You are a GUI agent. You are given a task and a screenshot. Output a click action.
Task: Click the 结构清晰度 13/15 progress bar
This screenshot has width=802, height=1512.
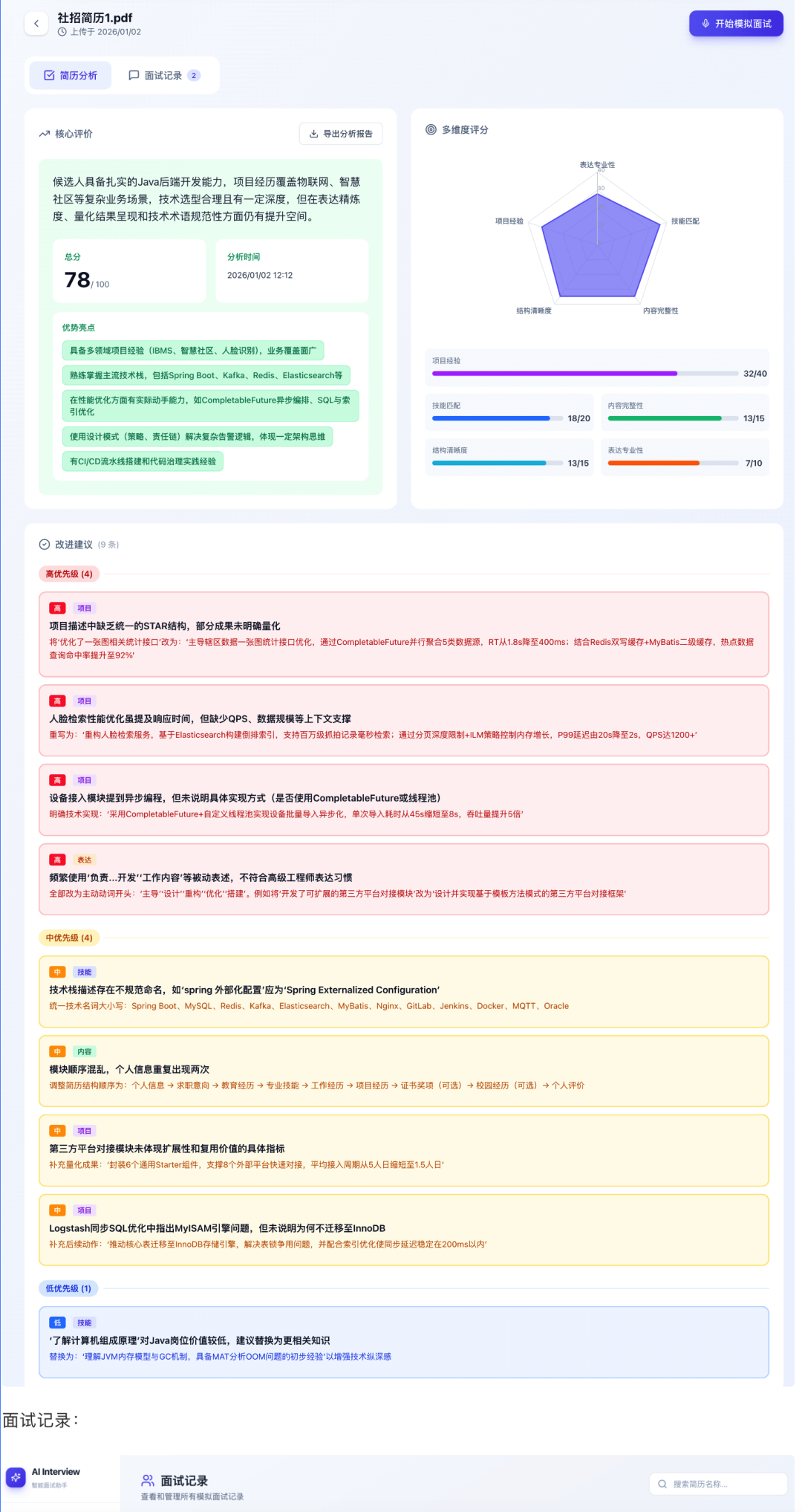(x=498, y=463)
